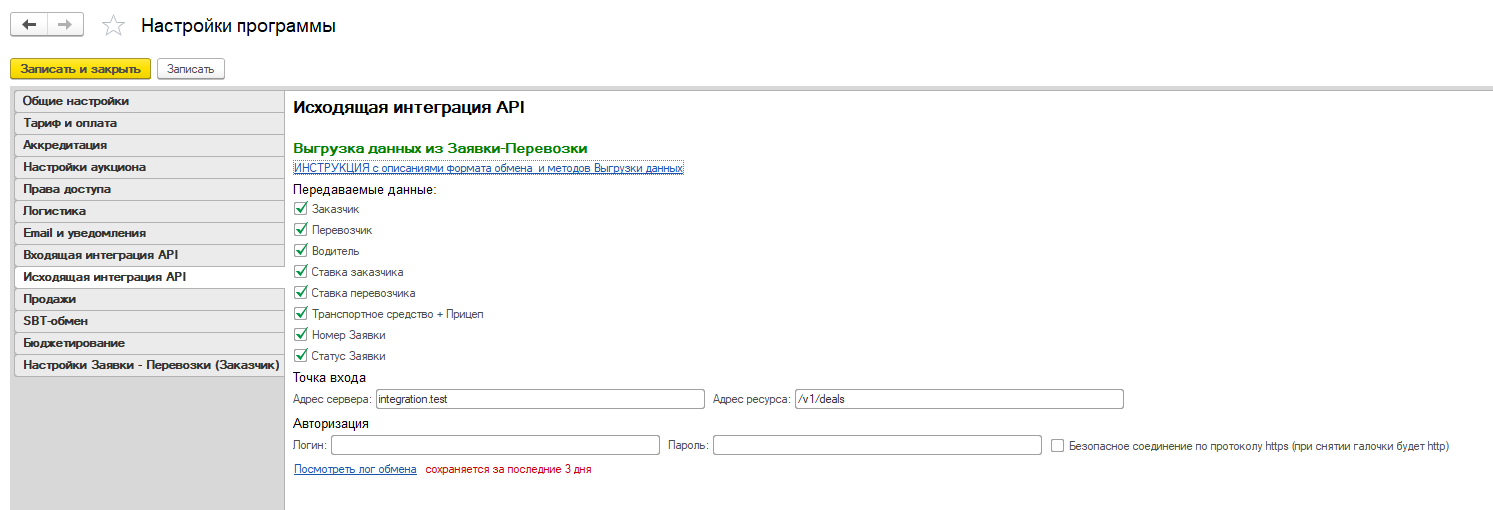Select Исходящая интеграция API section
This screenshot has width=1493, height=510.
pyautogui.click(x=149, y=277)
